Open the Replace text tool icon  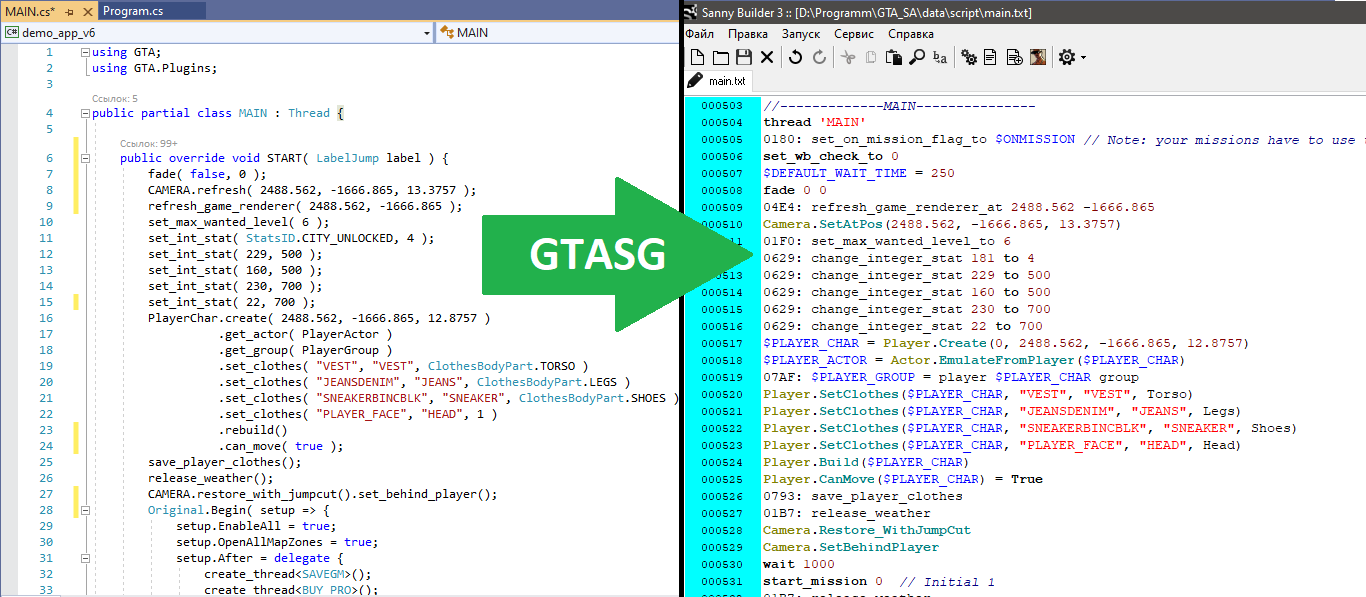pos(939,57)
